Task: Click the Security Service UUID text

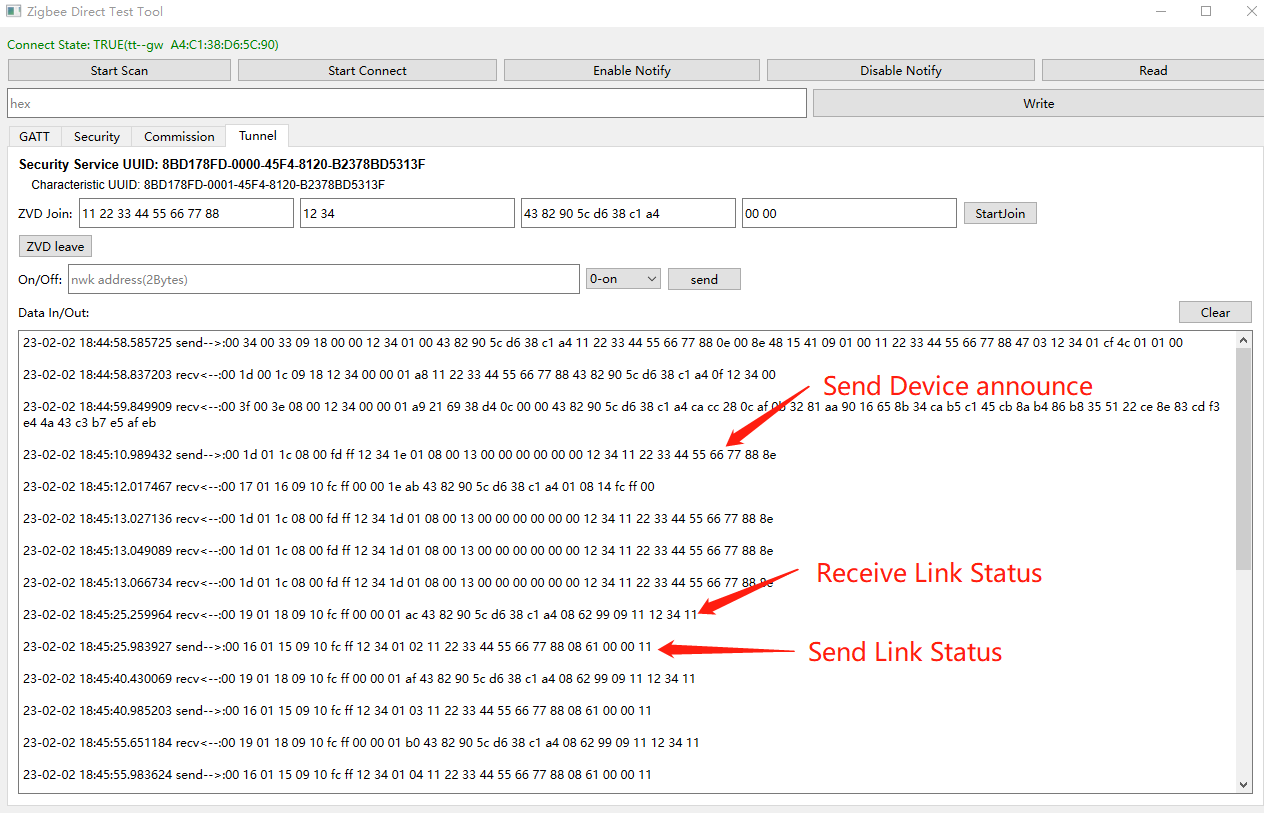Action: 222,164
